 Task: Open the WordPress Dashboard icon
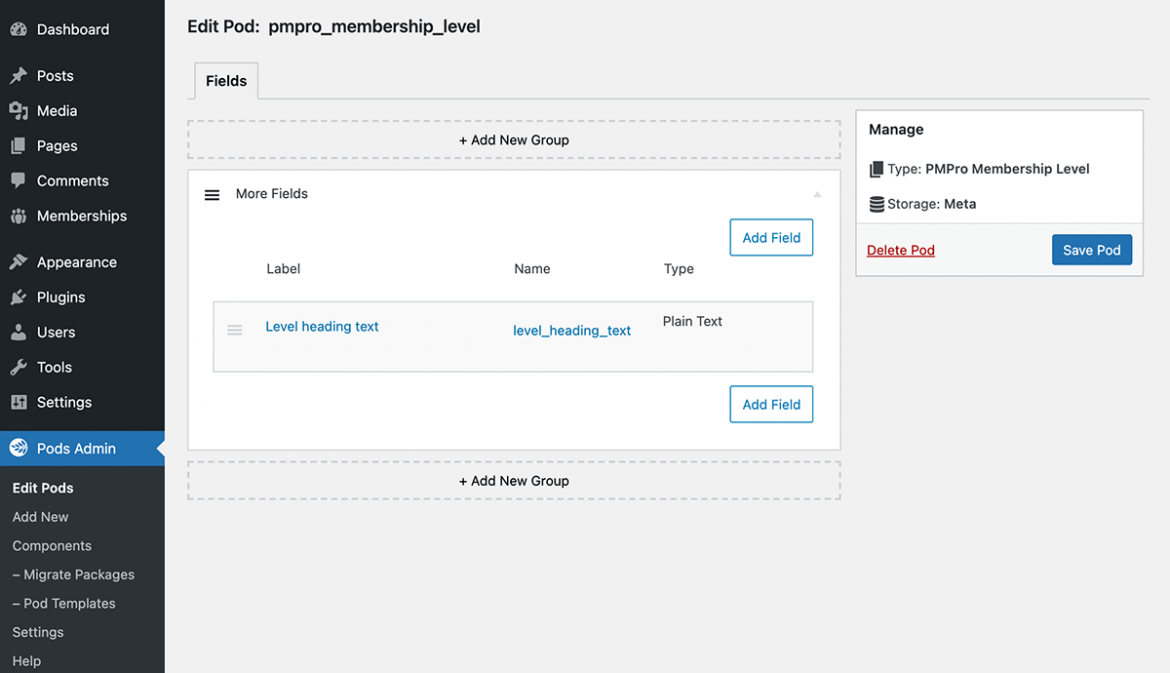[x=18, y=28]
